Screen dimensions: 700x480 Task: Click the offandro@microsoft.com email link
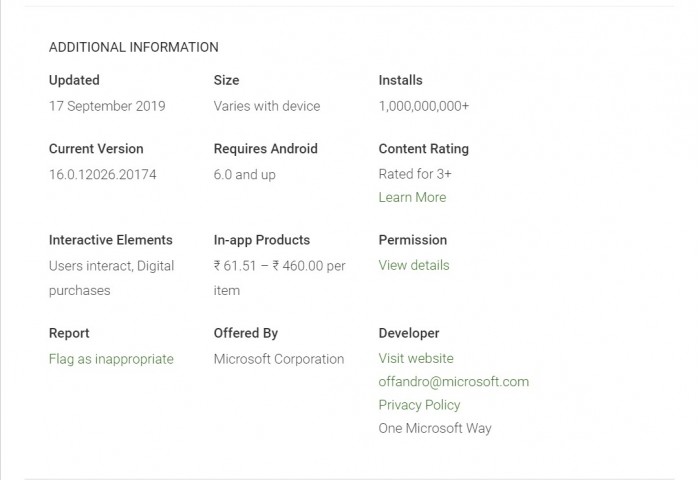click(453, 381)
